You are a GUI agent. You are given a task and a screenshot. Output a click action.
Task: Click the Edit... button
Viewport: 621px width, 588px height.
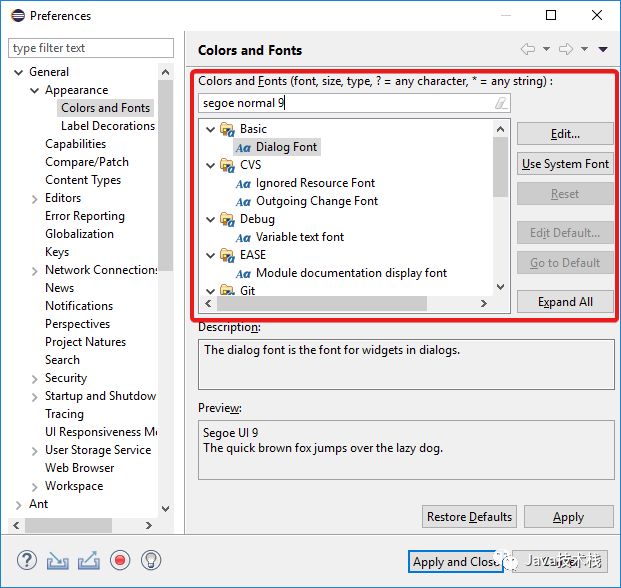pyautogui.click(x=565, y=134)
